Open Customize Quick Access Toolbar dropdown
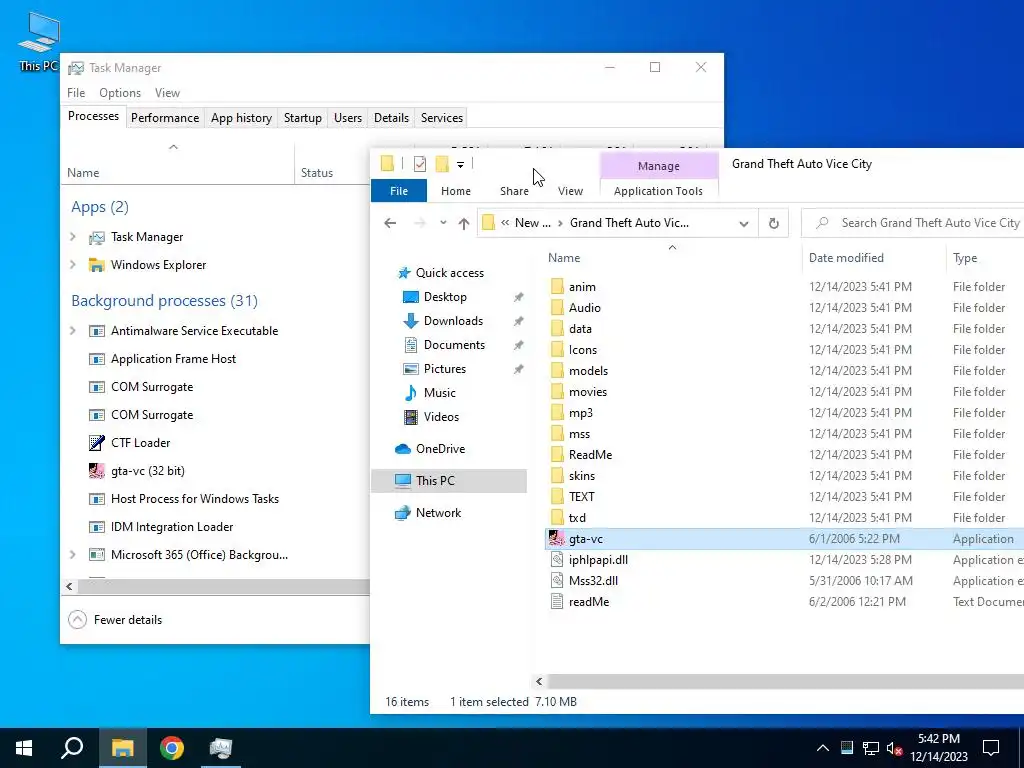The height and width of the screenshot is (768, 1024). point(460,165)
